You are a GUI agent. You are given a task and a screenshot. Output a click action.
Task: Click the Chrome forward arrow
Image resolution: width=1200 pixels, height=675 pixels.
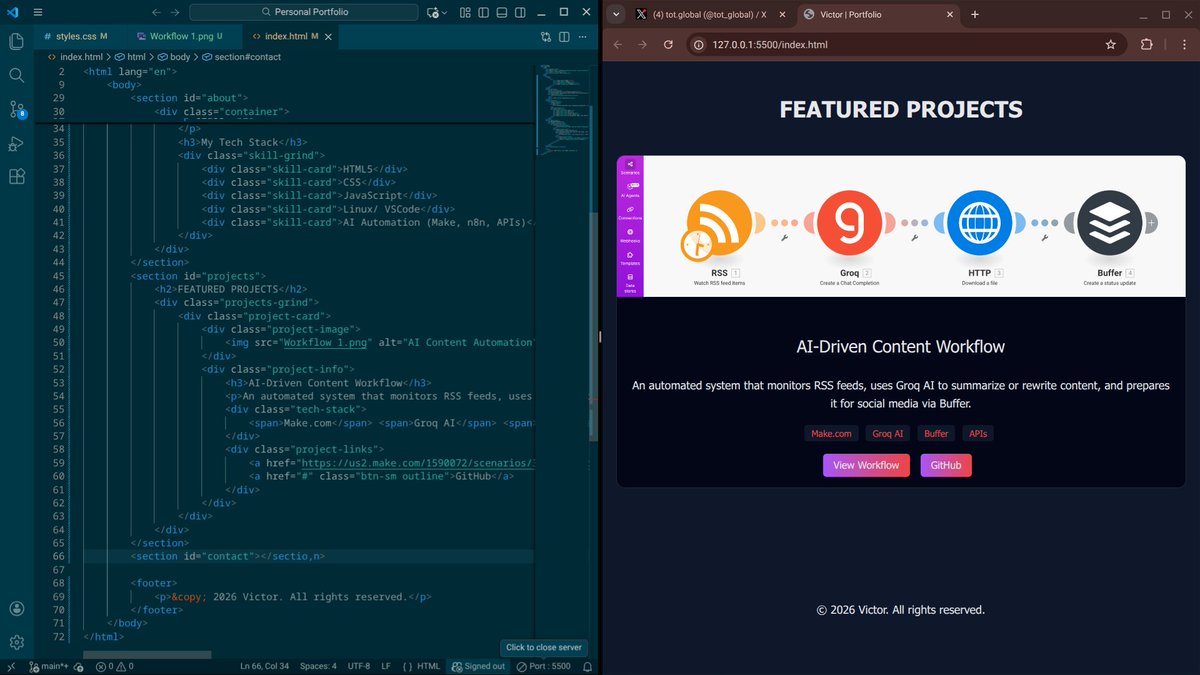(642, 45)
